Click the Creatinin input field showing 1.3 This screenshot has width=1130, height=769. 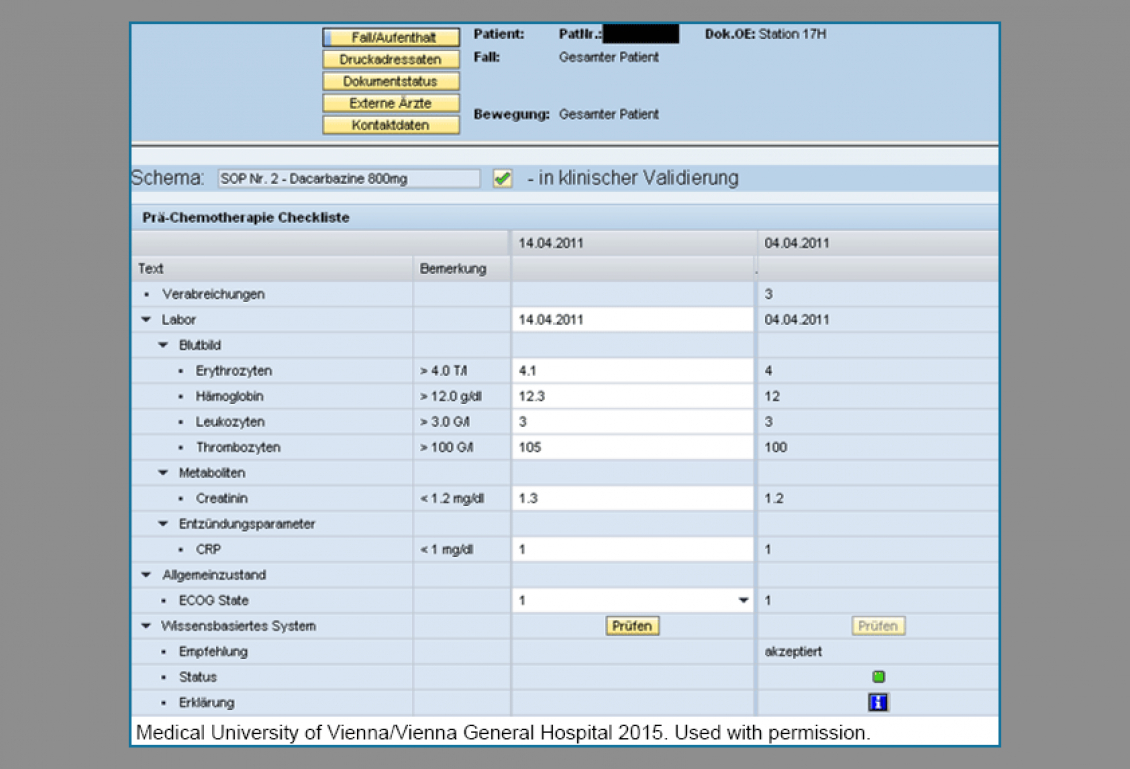pos(632,498)
